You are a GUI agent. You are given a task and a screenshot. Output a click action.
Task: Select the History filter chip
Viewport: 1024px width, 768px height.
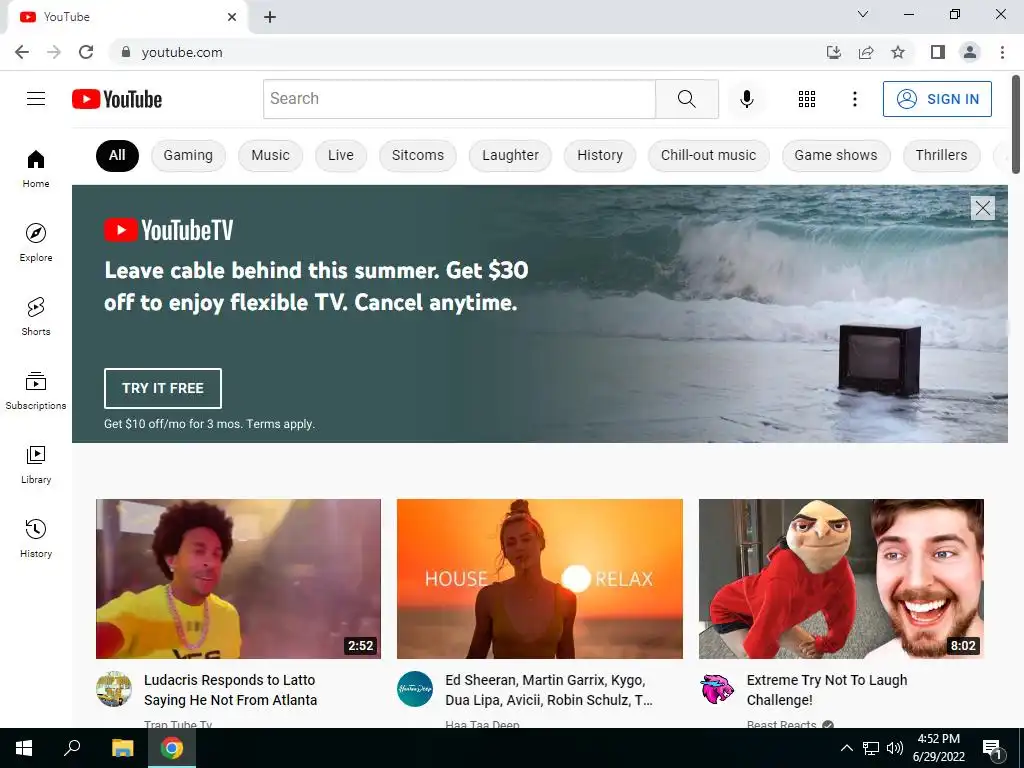(x=600, y=155)
